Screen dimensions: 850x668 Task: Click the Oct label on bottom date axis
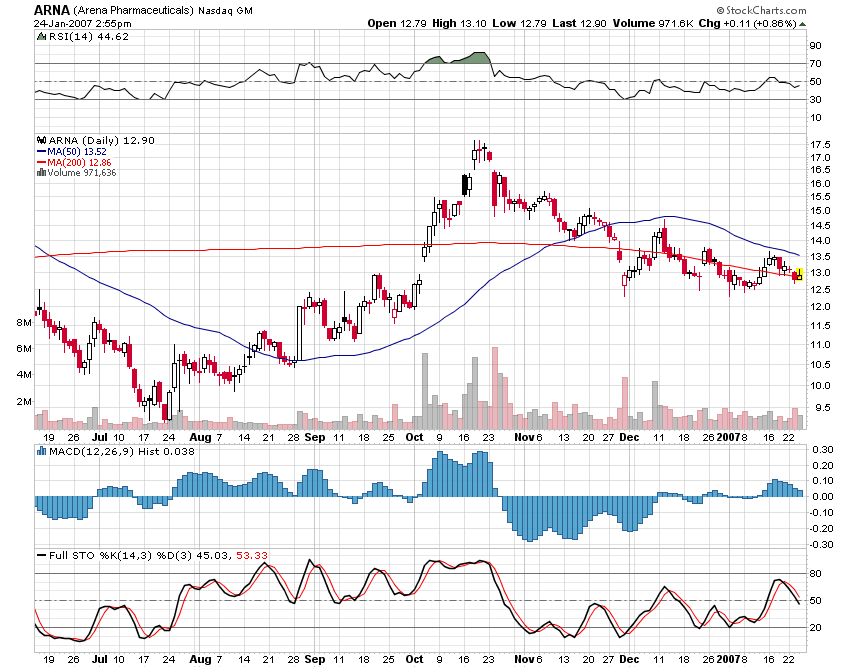414,659
